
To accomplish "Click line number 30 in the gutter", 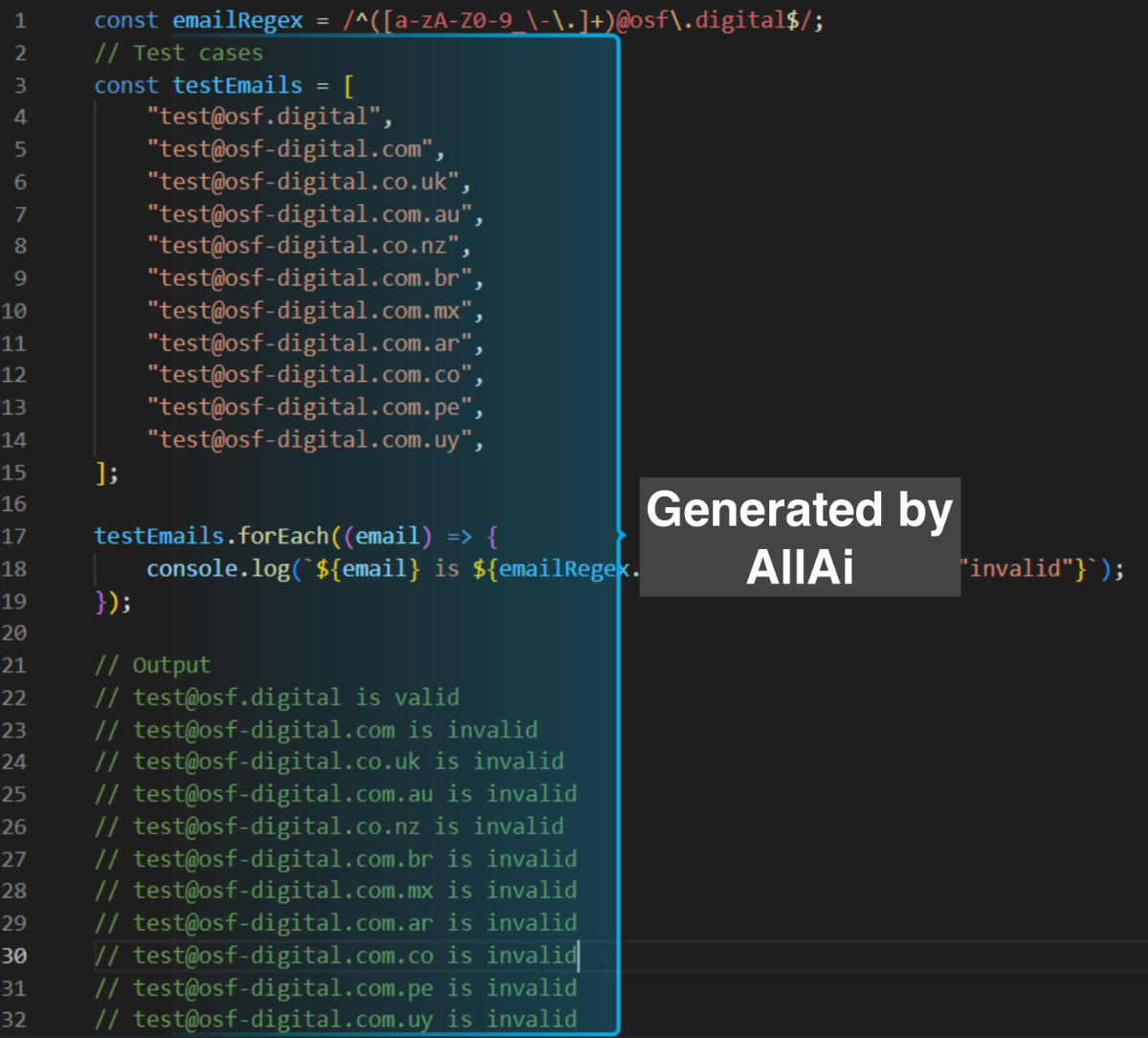I will [x=14, y=956].
